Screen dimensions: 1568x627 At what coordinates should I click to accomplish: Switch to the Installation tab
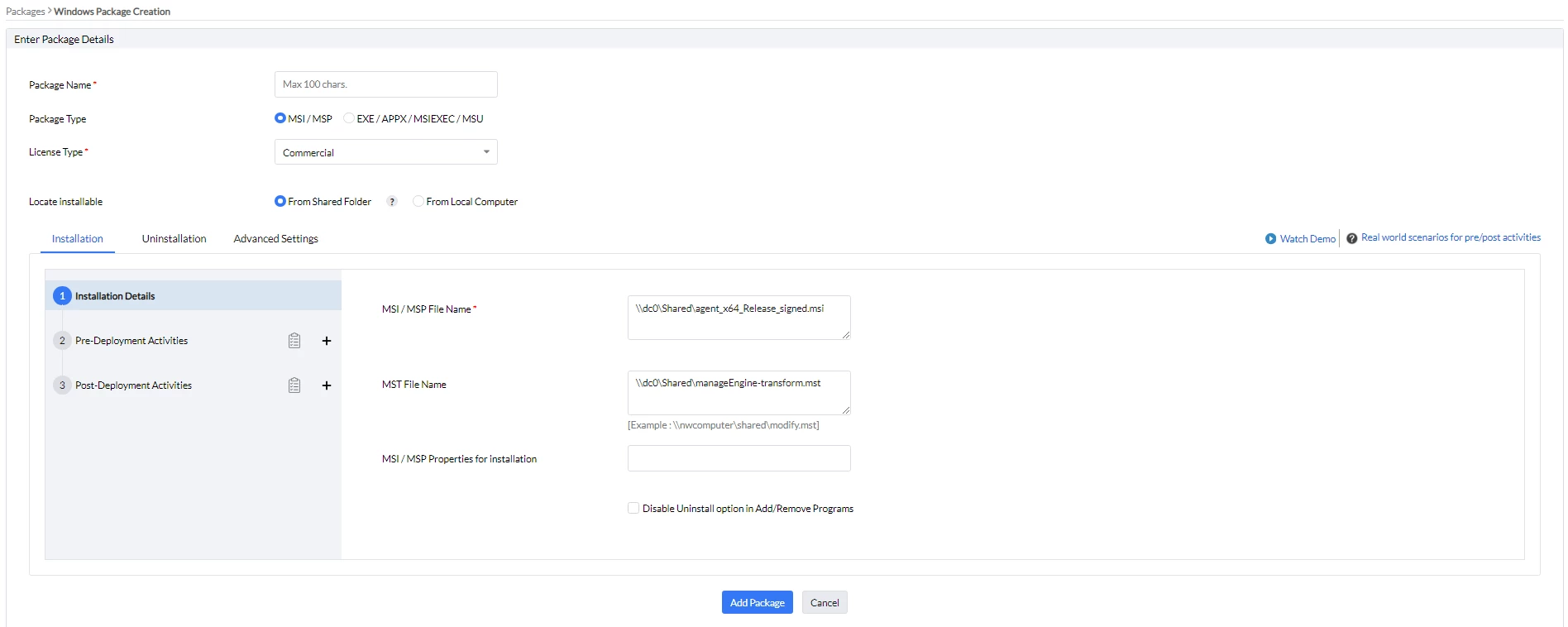click(x=78, y=238)
